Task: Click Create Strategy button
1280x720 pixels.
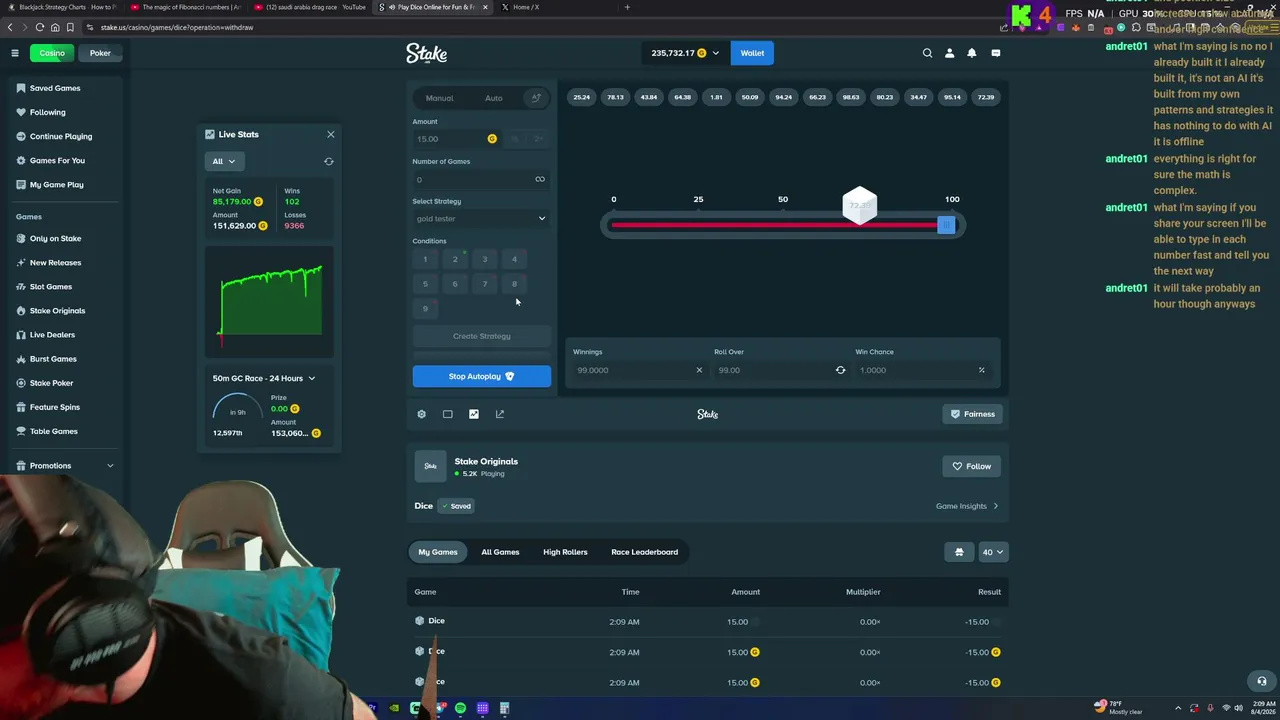Action: (481, 336)
